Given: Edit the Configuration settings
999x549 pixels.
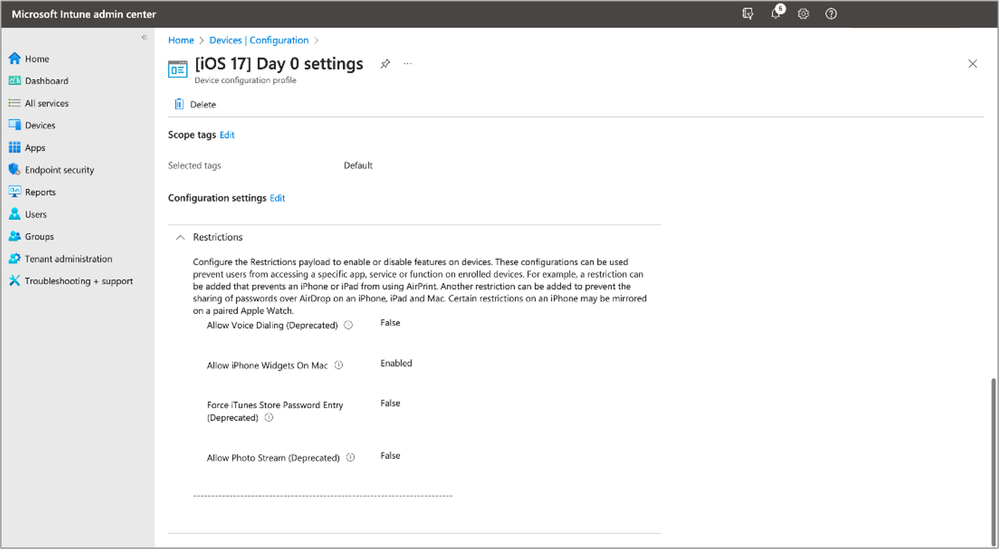Looking at the screenshot, I should (x=277, y=198).
